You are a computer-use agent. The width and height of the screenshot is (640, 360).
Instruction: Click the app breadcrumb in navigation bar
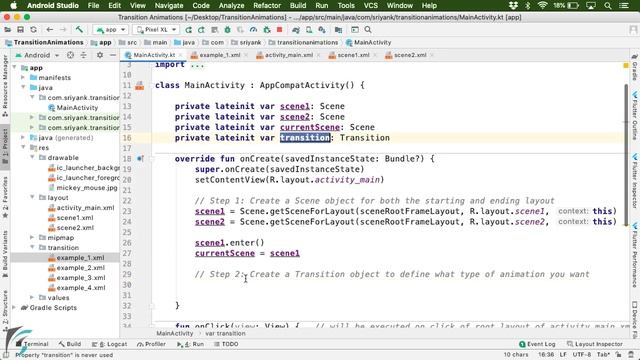(x=101, y=42)
